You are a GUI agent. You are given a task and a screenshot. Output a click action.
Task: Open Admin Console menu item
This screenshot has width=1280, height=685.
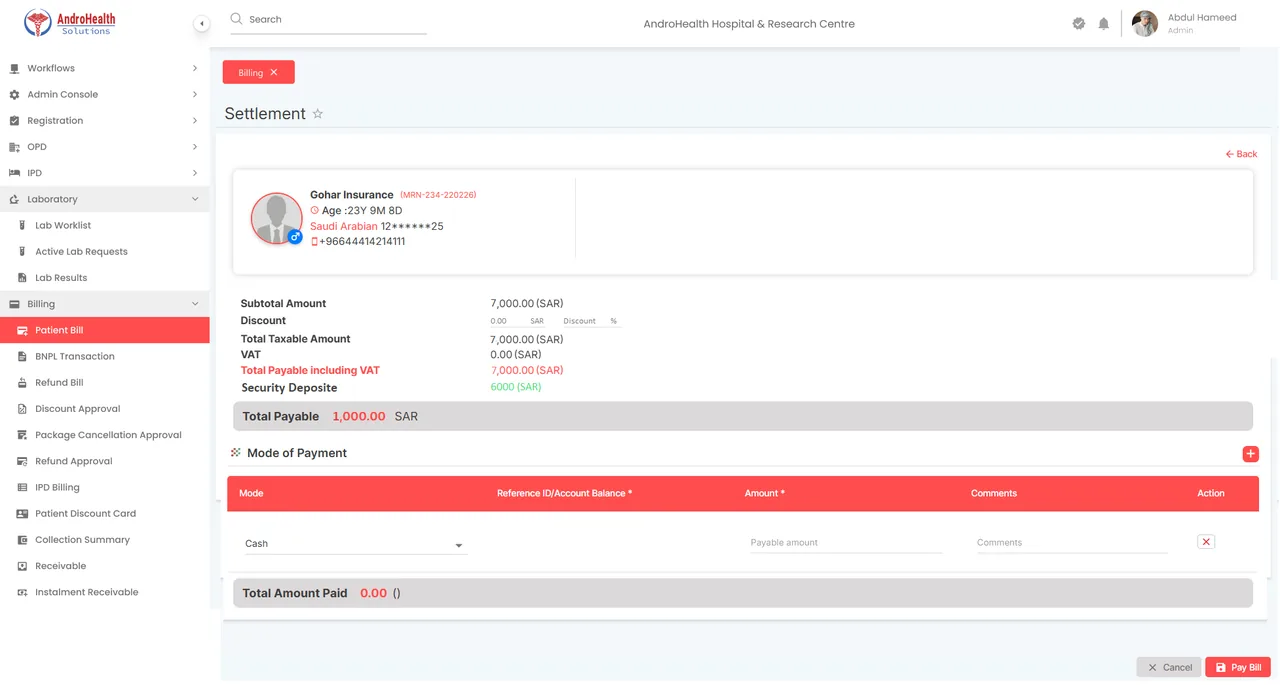point(104,94)
